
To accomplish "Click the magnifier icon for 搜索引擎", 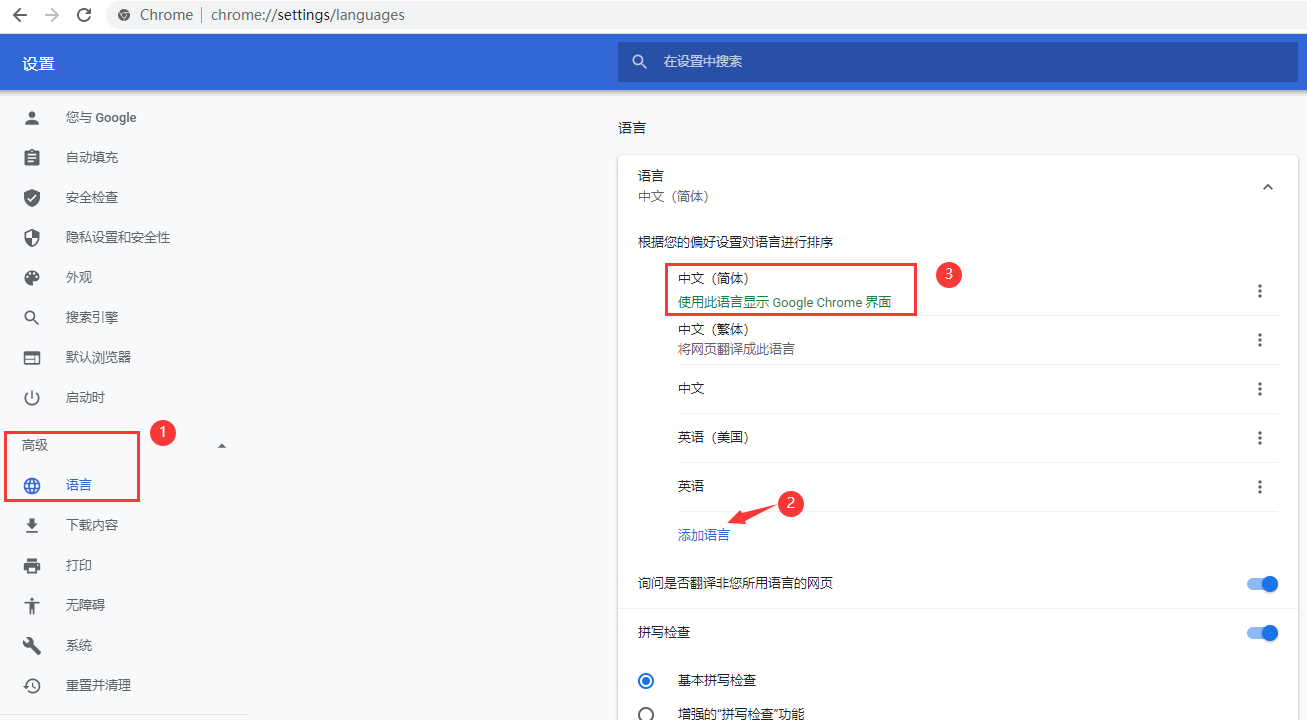I will pyautogui.click(x=32, y=318).
